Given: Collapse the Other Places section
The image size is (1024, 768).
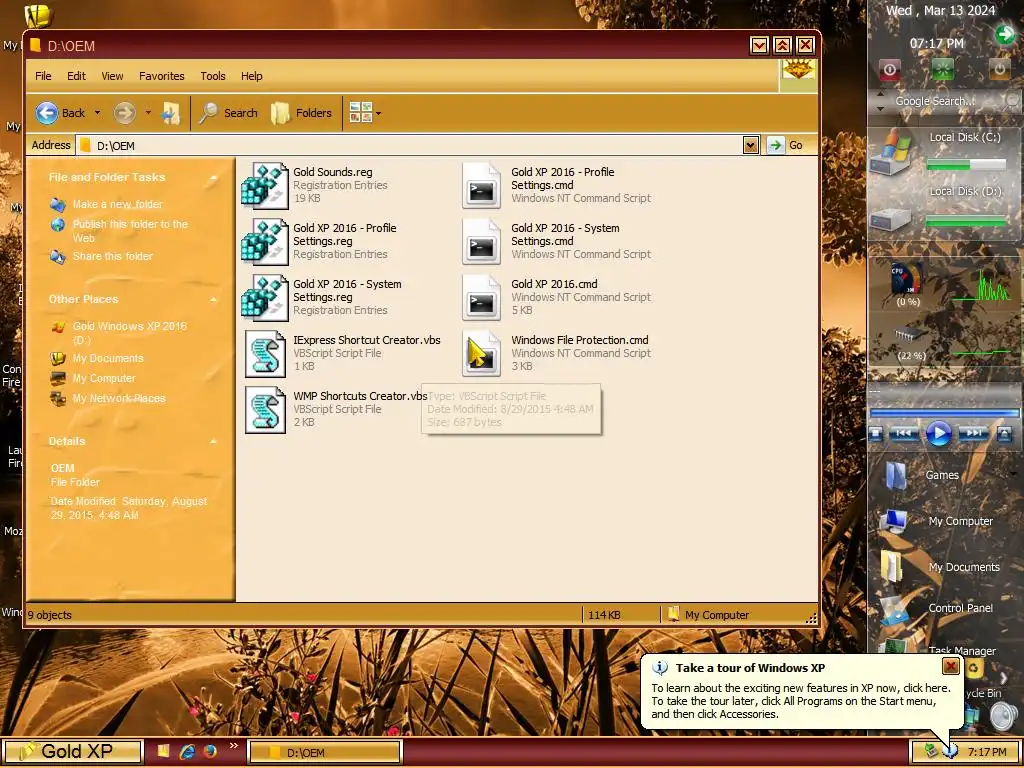Looking at the screenshot, I should coord(213,299).
